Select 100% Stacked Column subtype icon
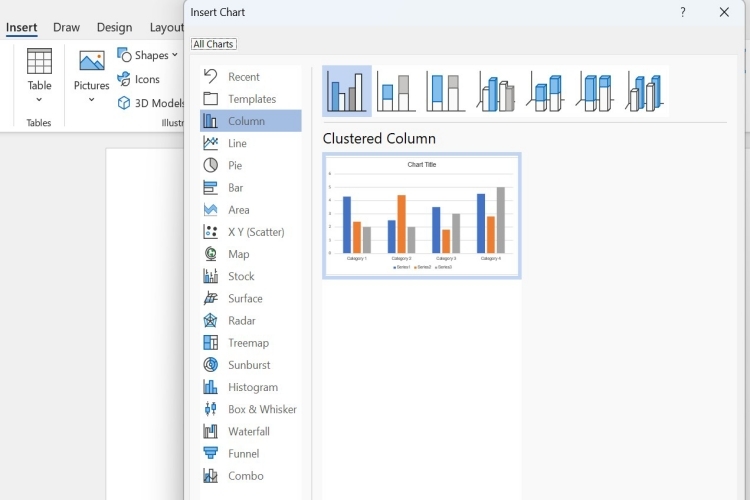750x500 pixels. point(445,91)
